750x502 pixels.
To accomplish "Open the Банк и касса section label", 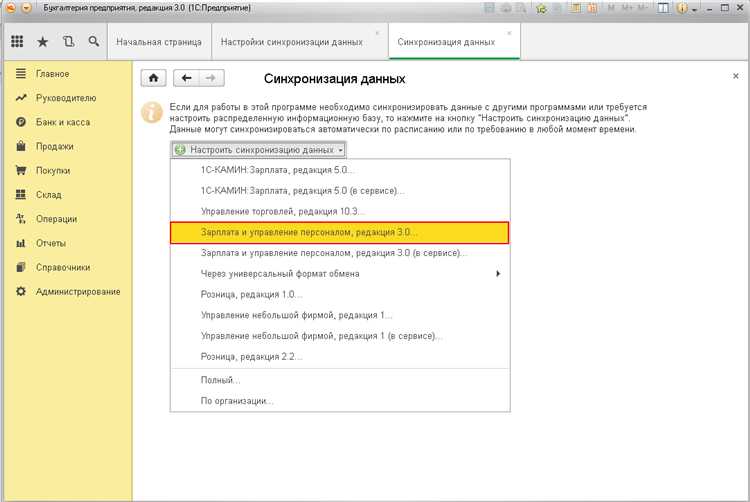I will pyautogui.click(x=63, y=122).
